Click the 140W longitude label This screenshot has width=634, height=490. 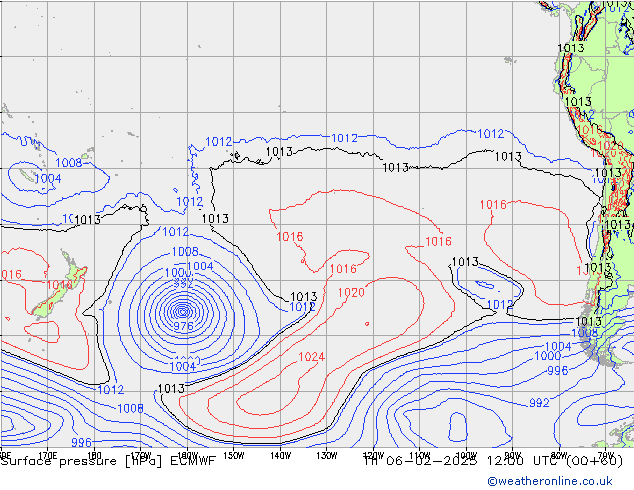(280, 455)
